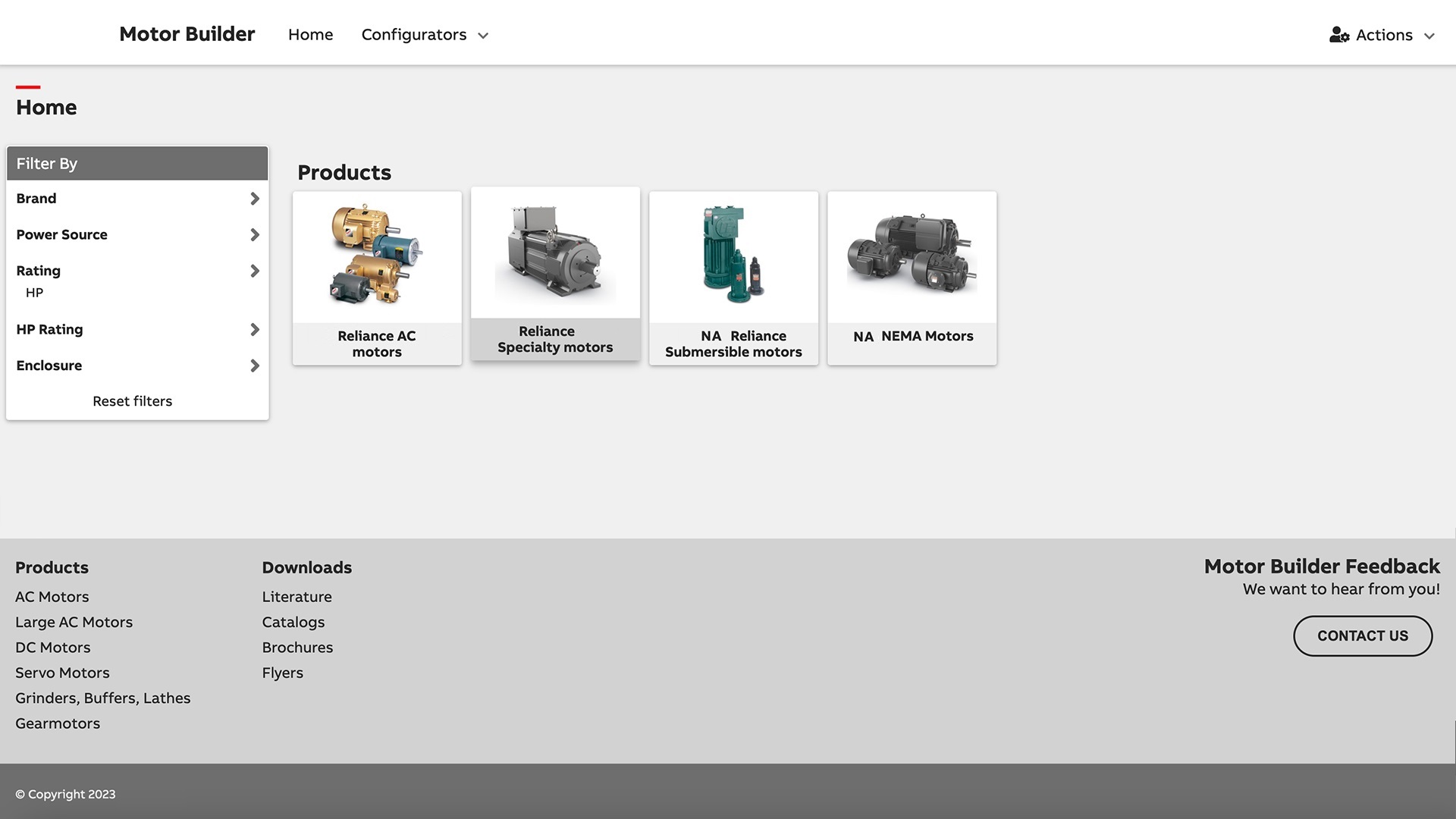The height and width of the screenshot is (819, 1456).
Task: Open the Servo Motors footer link
Action: pyautogui.click(x=62, y=673)
